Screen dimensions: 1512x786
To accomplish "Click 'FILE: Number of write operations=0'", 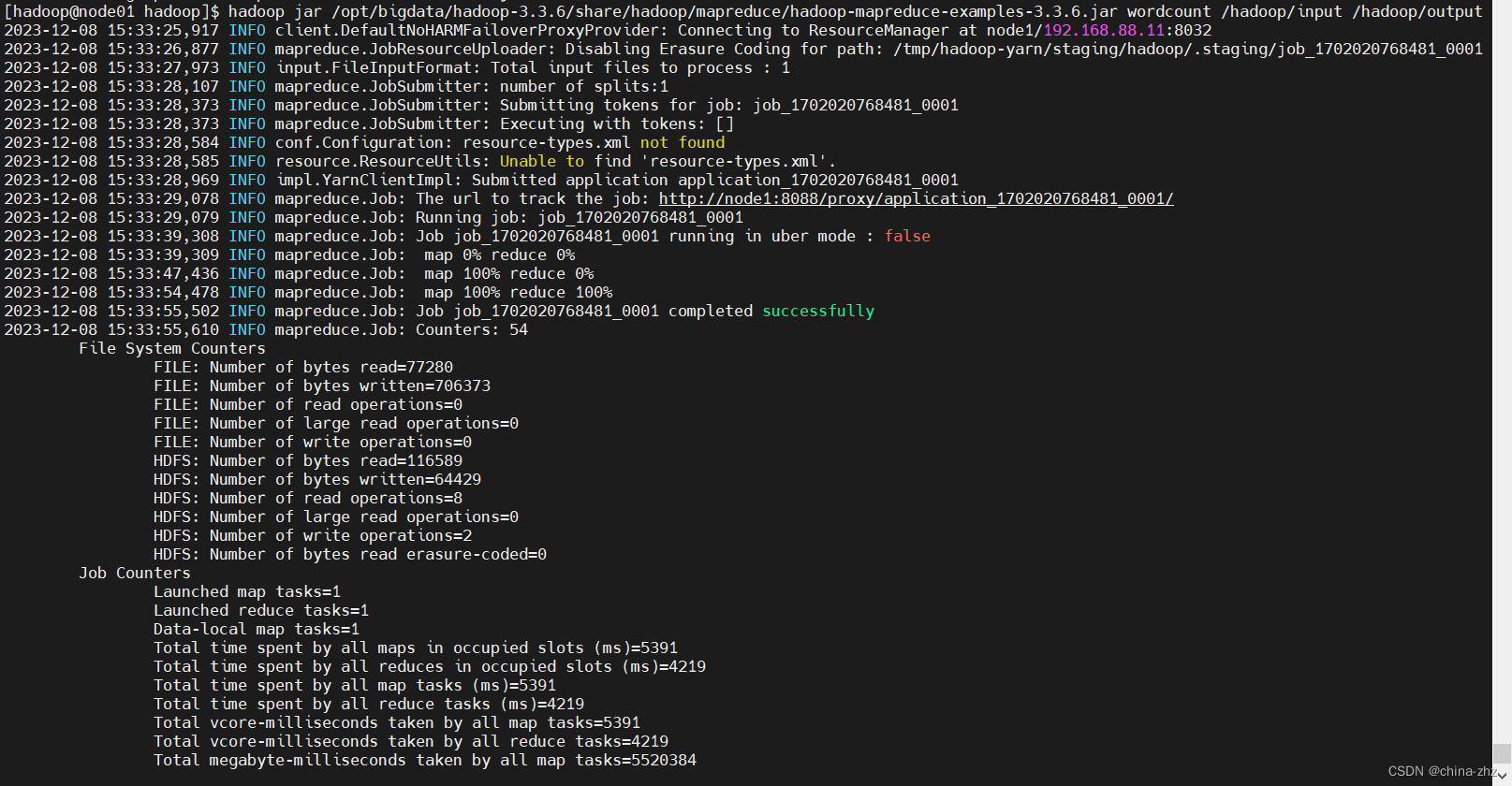I will click(x=313, y=442).
